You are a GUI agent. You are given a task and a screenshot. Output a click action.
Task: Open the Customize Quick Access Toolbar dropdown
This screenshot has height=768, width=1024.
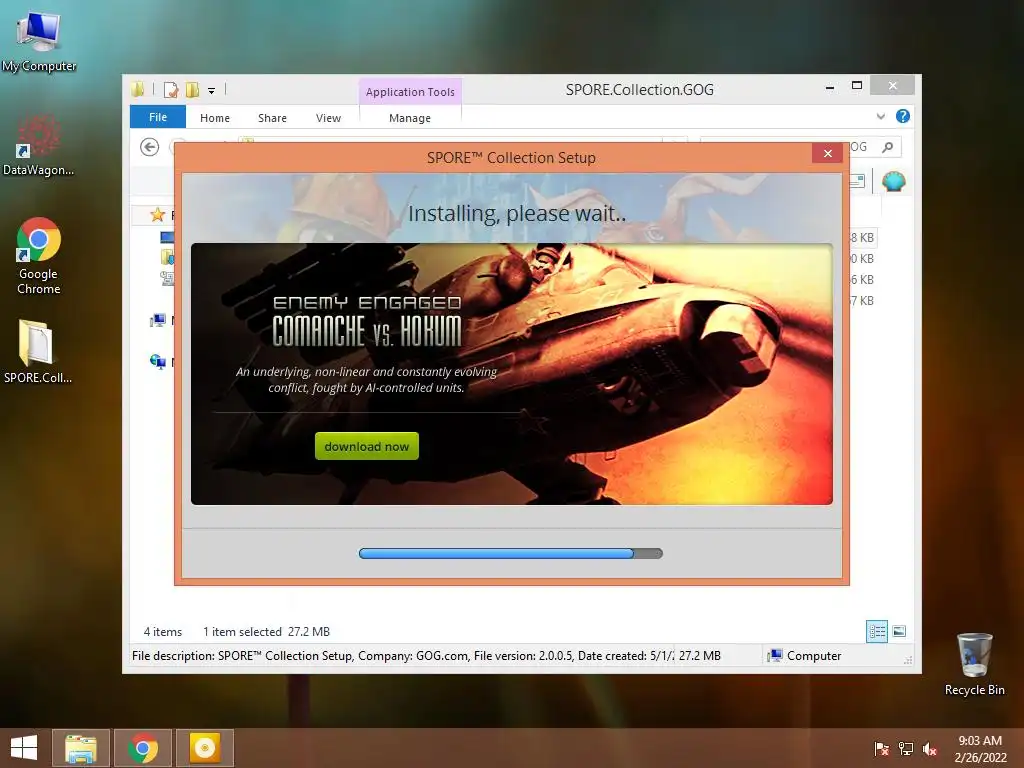click(212, 91)
